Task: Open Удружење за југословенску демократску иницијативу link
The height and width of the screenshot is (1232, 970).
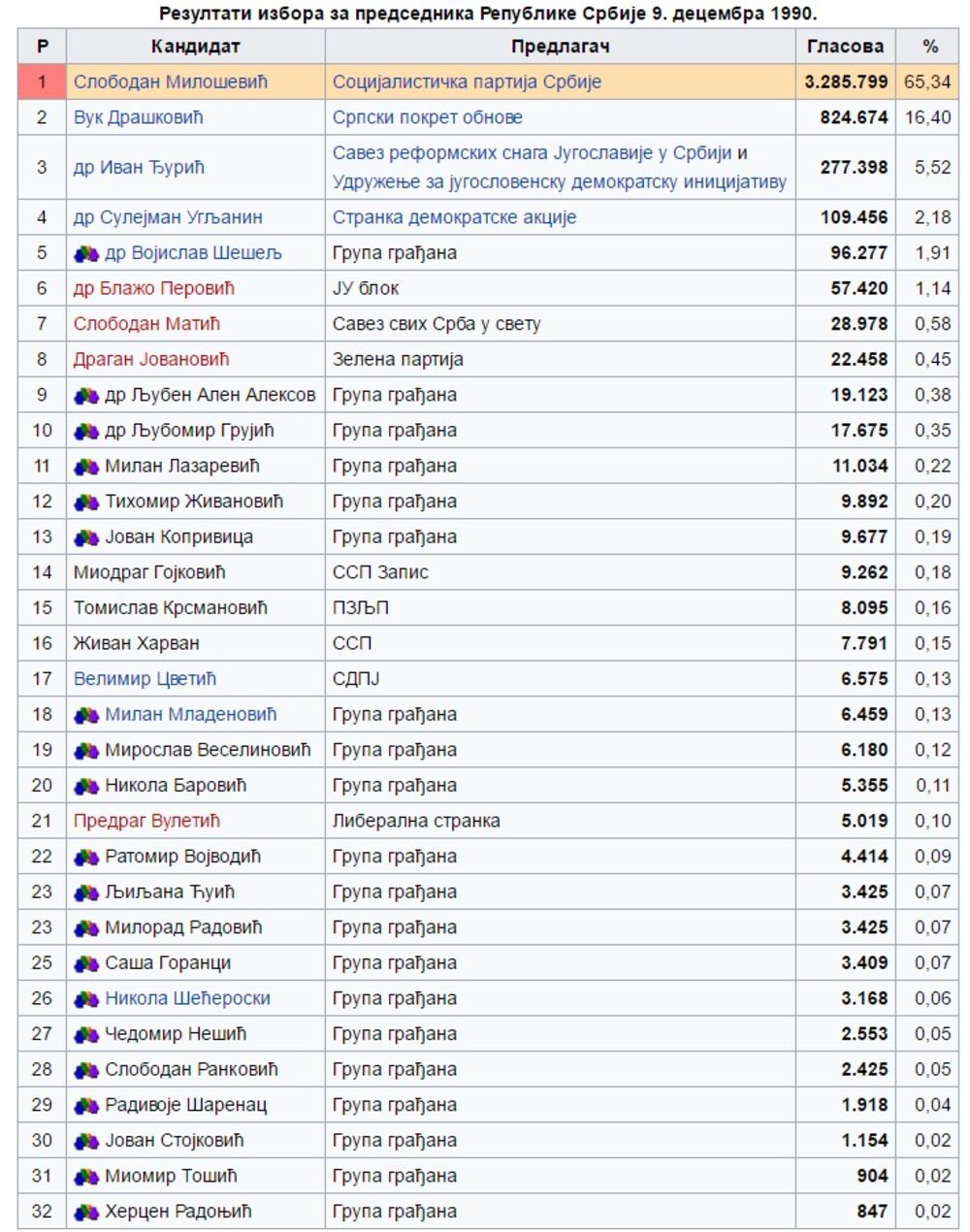Action: [559, 182]
